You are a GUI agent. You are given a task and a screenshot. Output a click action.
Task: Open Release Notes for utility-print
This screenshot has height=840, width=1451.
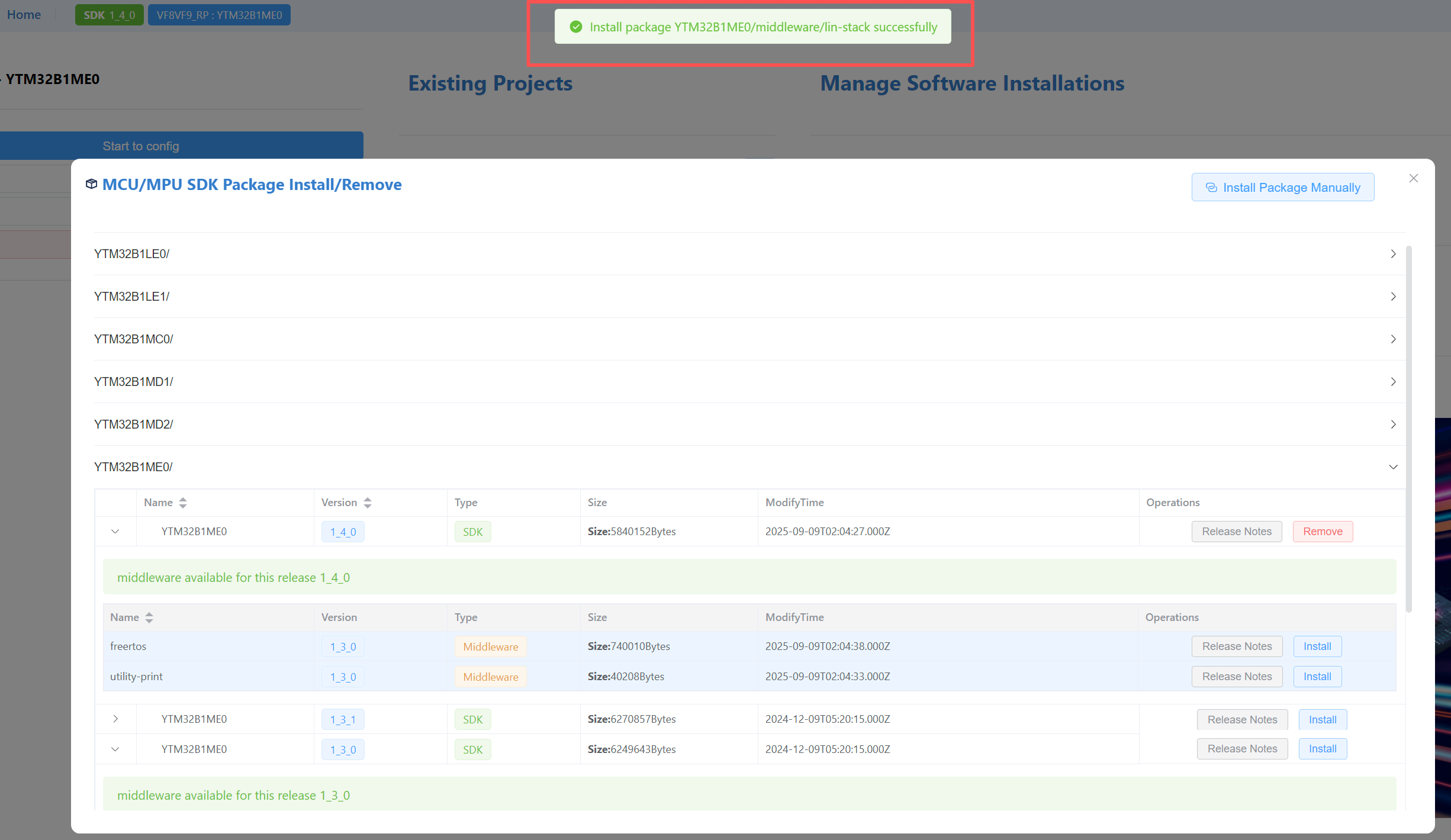(1236, 677)
